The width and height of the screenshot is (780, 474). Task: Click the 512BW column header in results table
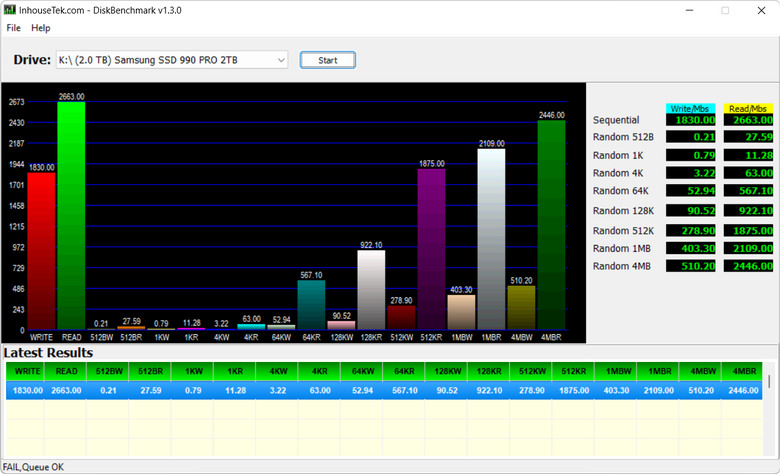pos(109,371)
